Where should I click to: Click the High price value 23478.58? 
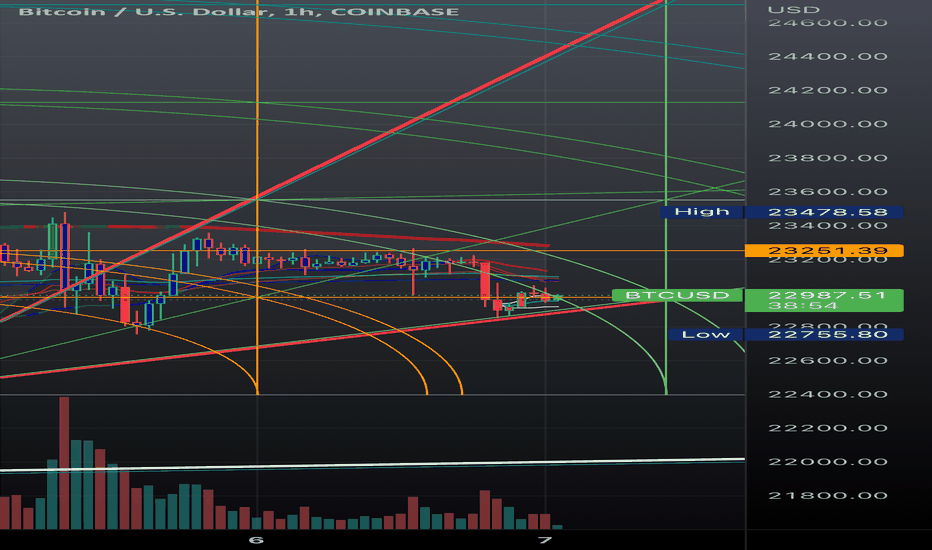tap(824, 212)
